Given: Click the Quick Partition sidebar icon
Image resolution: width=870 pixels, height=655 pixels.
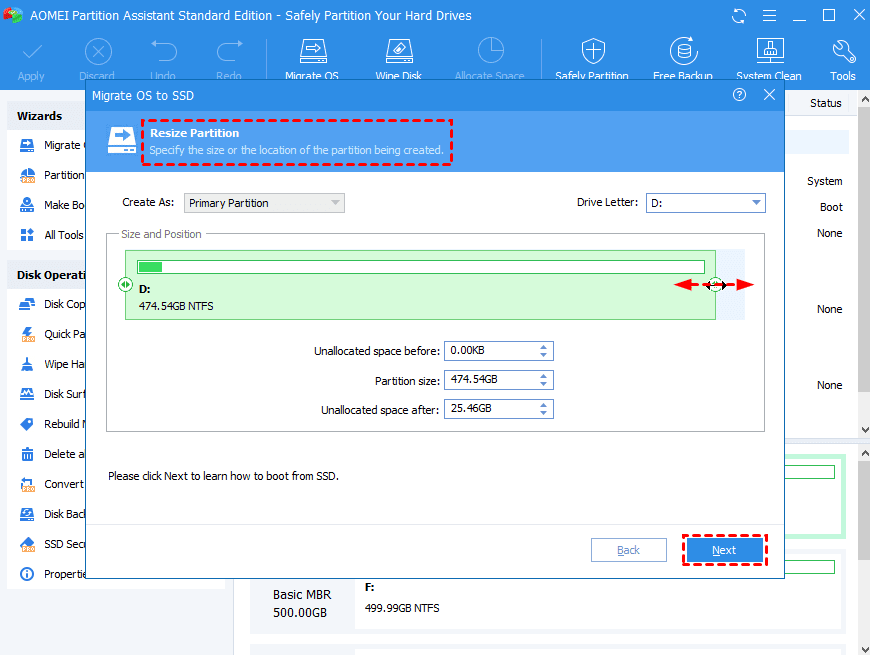Looking at the screenshot, I should (x=27, y=334).
